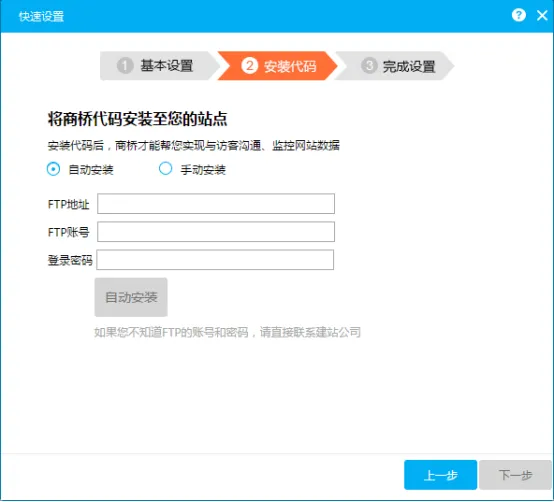This screenshot has height=502, width=554.
Task: Click the gray 自动安装 button
Action: point(131,297)
